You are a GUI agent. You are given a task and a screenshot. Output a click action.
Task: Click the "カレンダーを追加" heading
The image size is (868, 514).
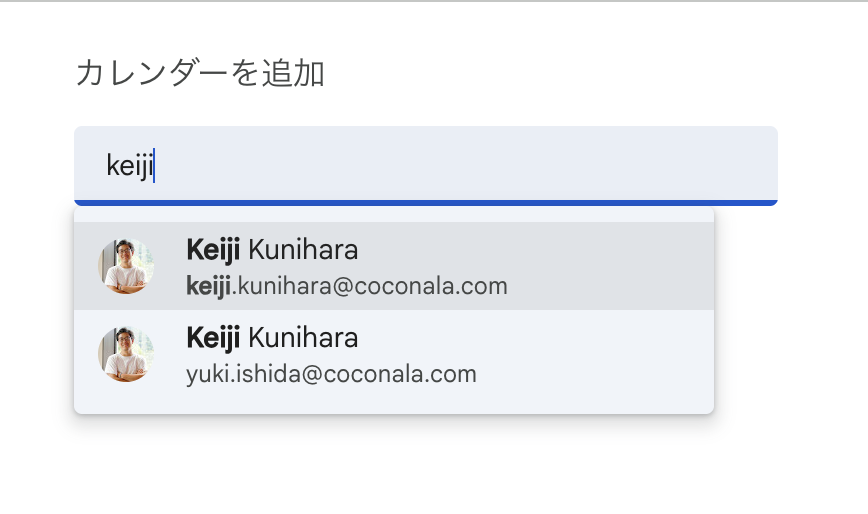coord(200,73)
